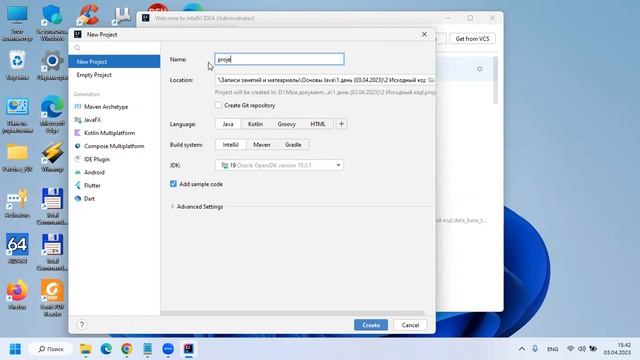Switch ENG input language
This screenshot has height=360, width=640.
click(553, 349)
